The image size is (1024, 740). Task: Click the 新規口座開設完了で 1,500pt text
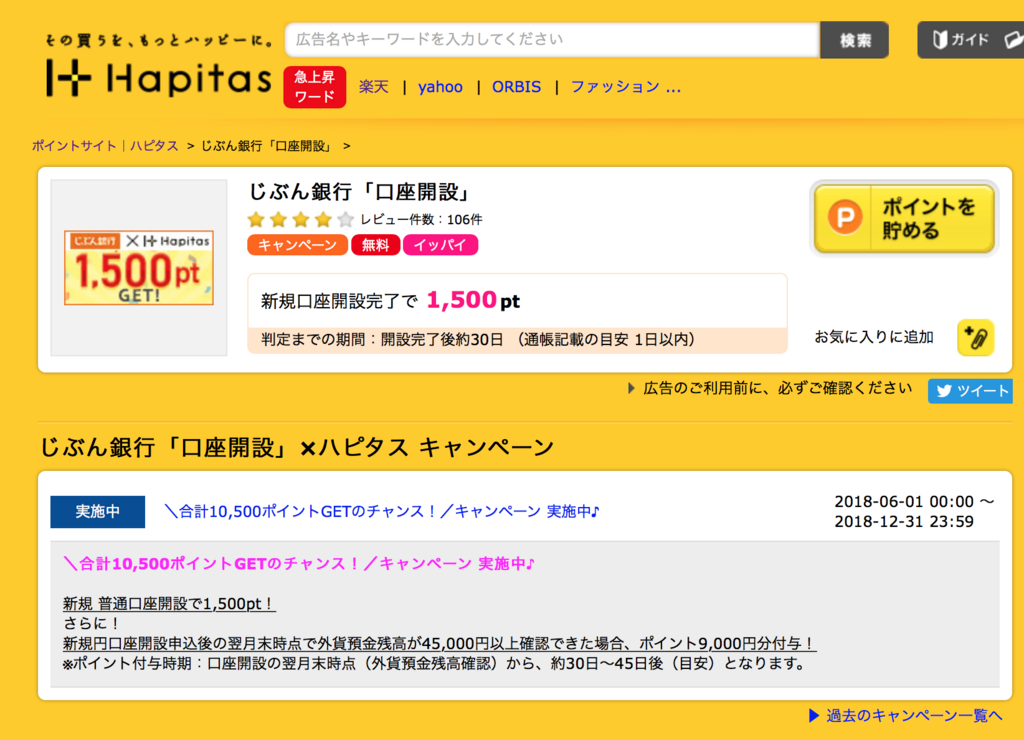[x=391, y=300]
